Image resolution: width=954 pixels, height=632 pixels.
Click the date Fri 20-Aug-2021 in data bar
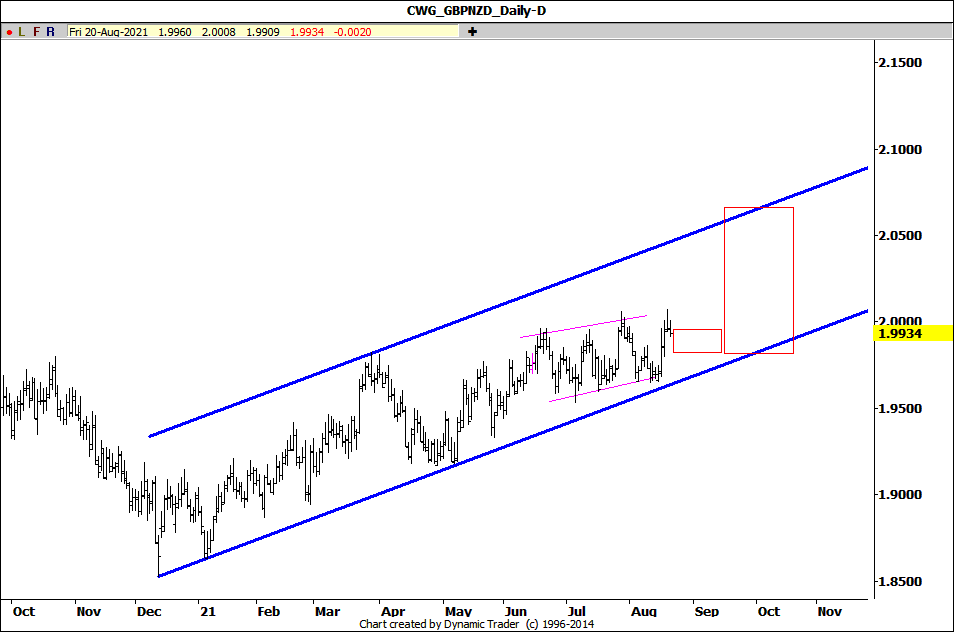coord(108,32)
